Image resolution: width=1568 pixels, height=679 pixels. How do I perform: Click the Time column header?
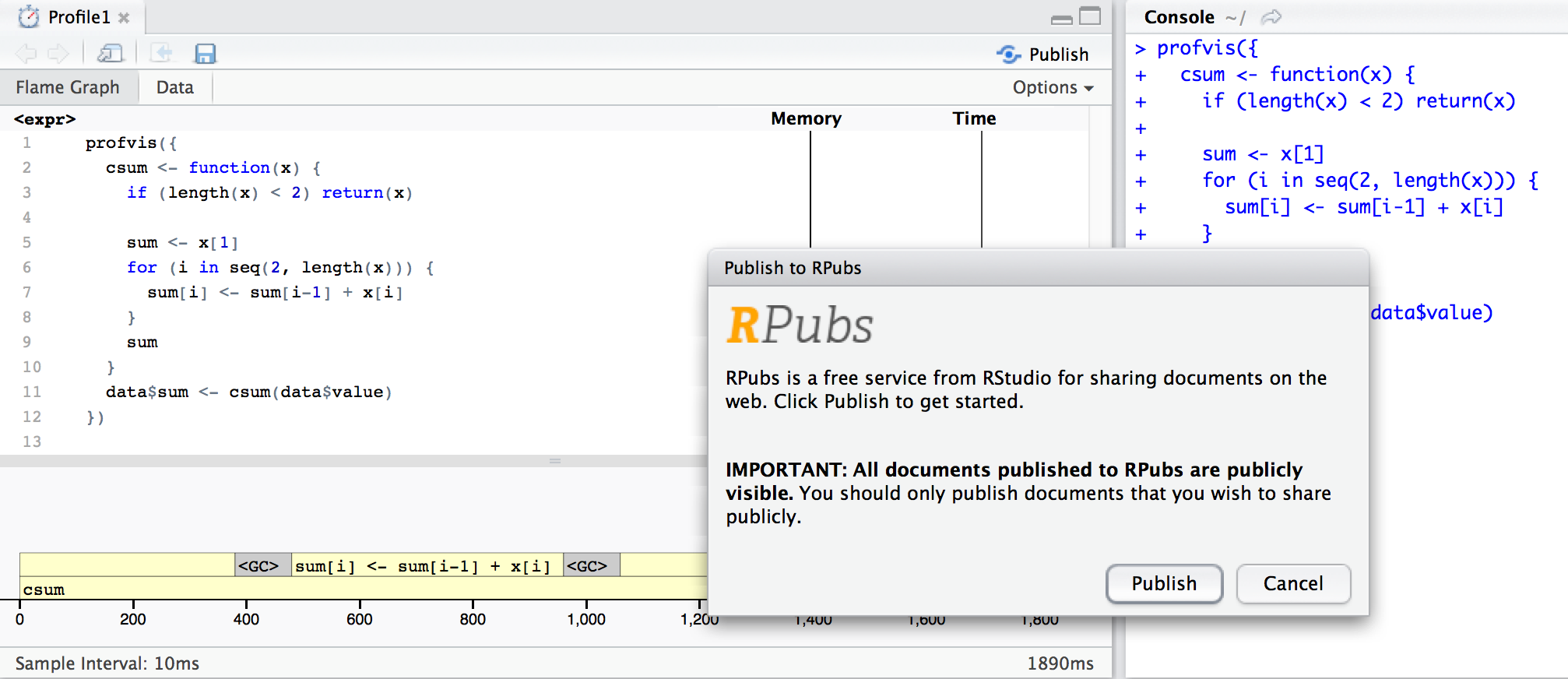(x=974, y=118)
